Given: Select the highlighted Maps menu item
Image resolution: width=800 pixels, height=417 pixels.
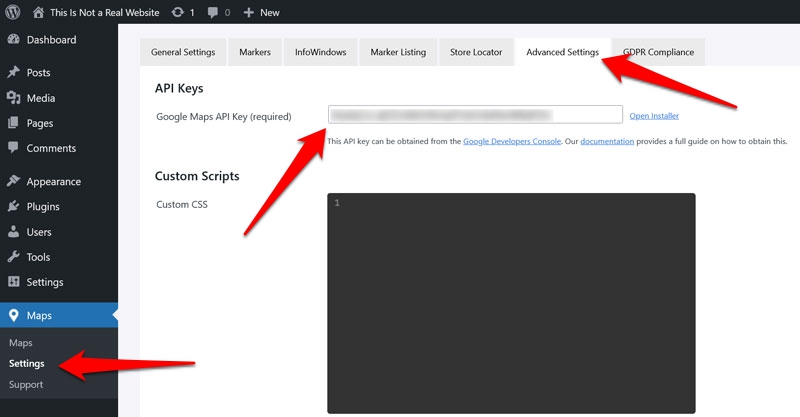Looking at the screenshot, I should pos(59,315).
